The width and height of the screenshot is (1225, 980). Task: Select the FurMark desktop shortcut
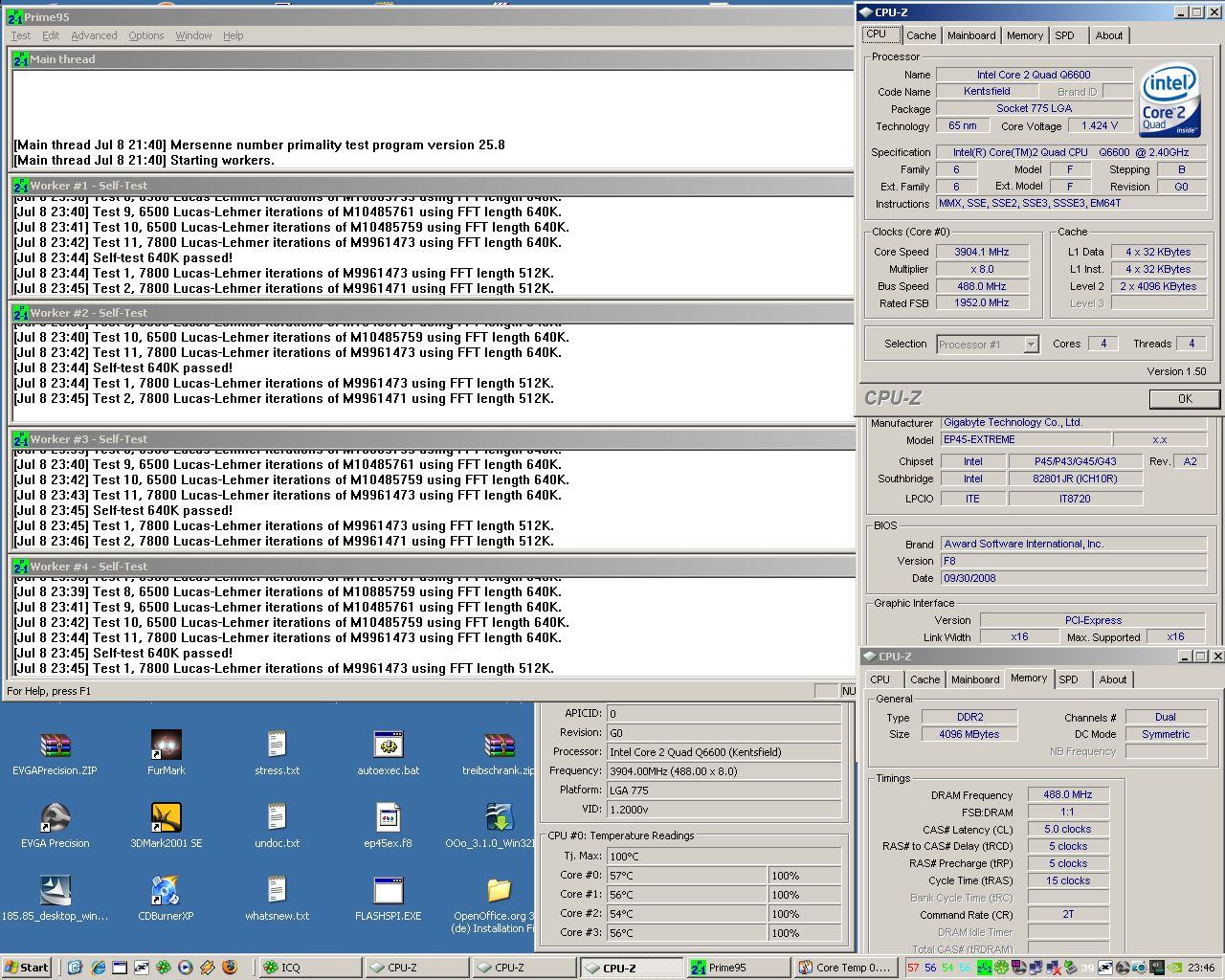[167, 745]
